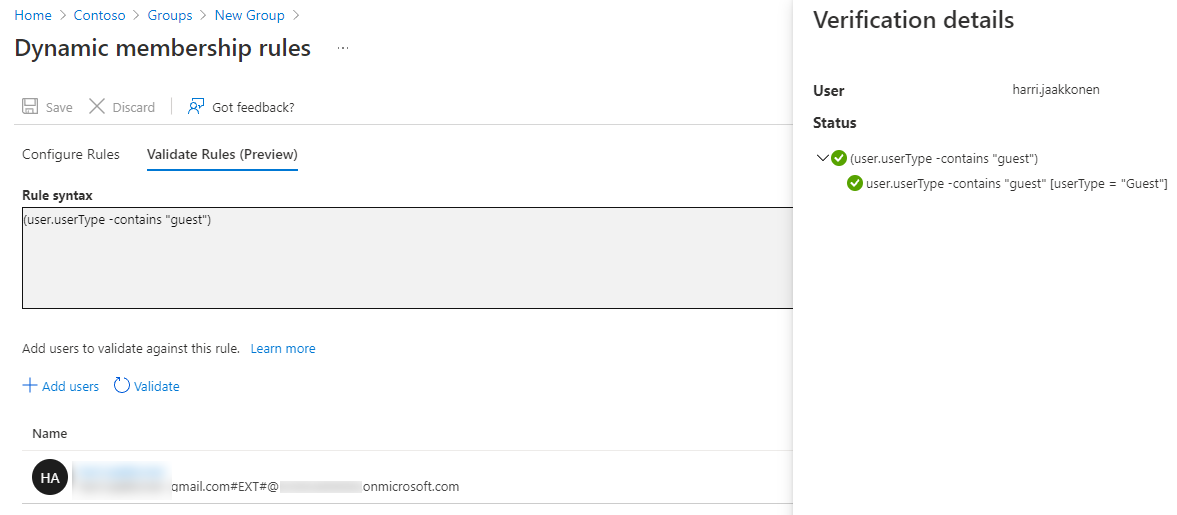The width and height of the screenshot is (1177, 515).
Task: Click the HA user avatar
Action: coord(50,478)
